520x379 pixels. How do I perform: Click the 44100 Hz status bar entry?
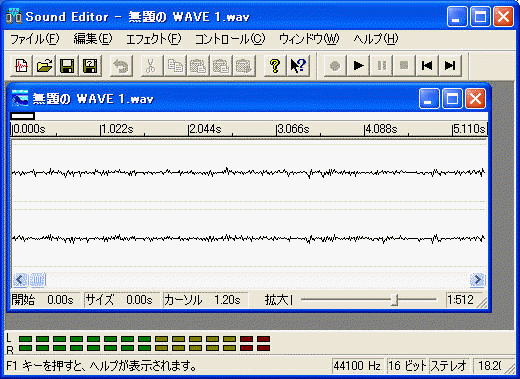pos(358,366)
